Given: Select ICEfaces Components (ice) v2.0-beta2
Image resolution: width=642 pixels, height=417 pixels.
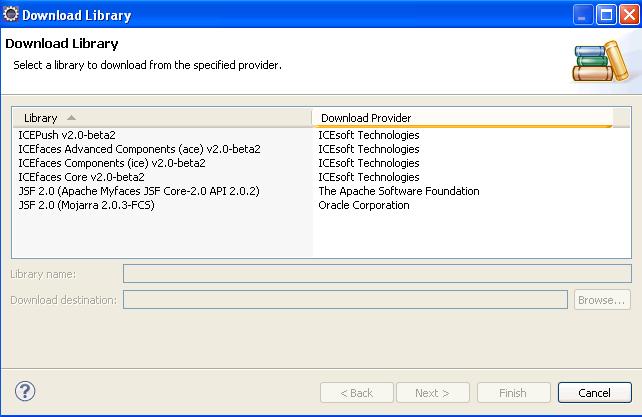Looking at the screenshot, I should coord(112,163).
